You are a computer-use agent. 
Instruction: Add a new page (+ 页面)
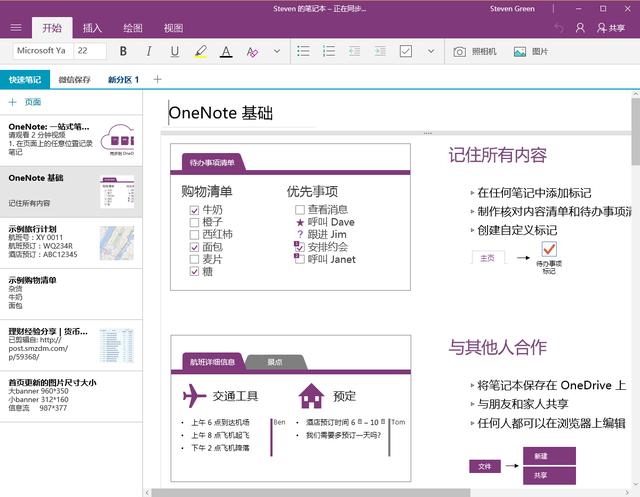pyautogui.click(x=25, y=102)
